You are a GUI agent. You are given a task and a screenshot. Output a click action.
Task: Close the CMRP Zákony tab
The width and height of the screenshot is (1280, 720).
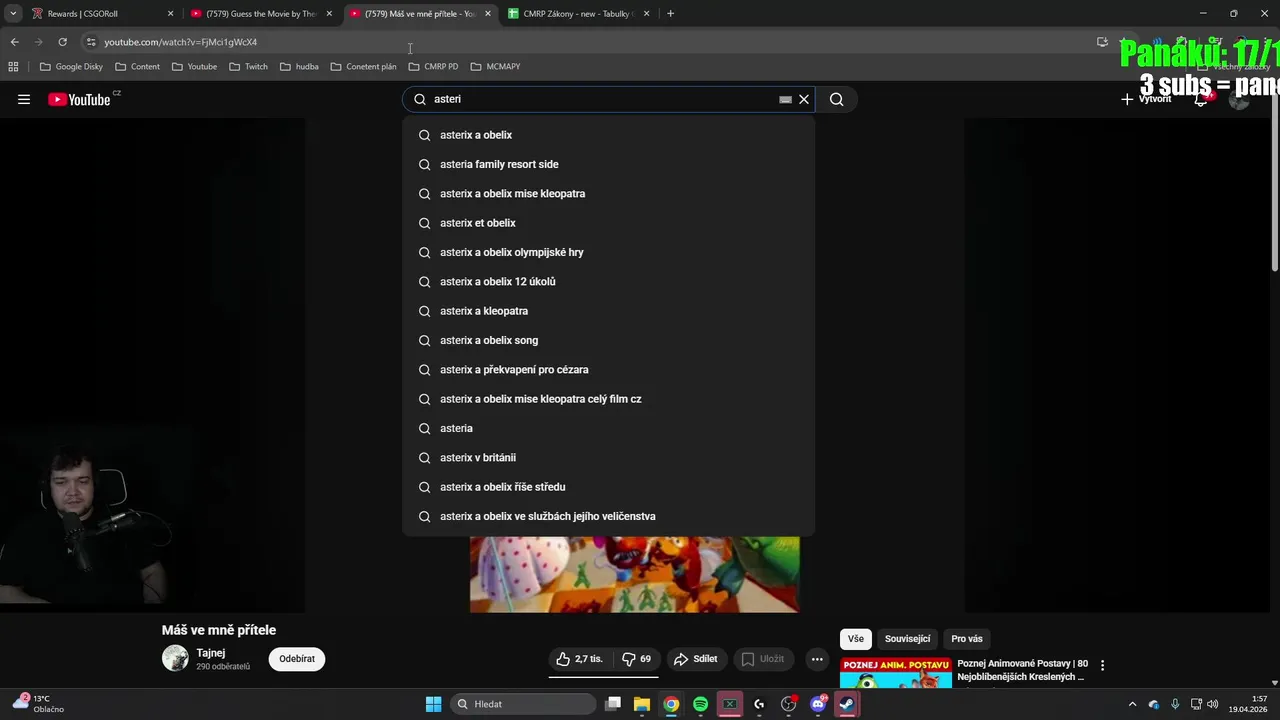646,14
